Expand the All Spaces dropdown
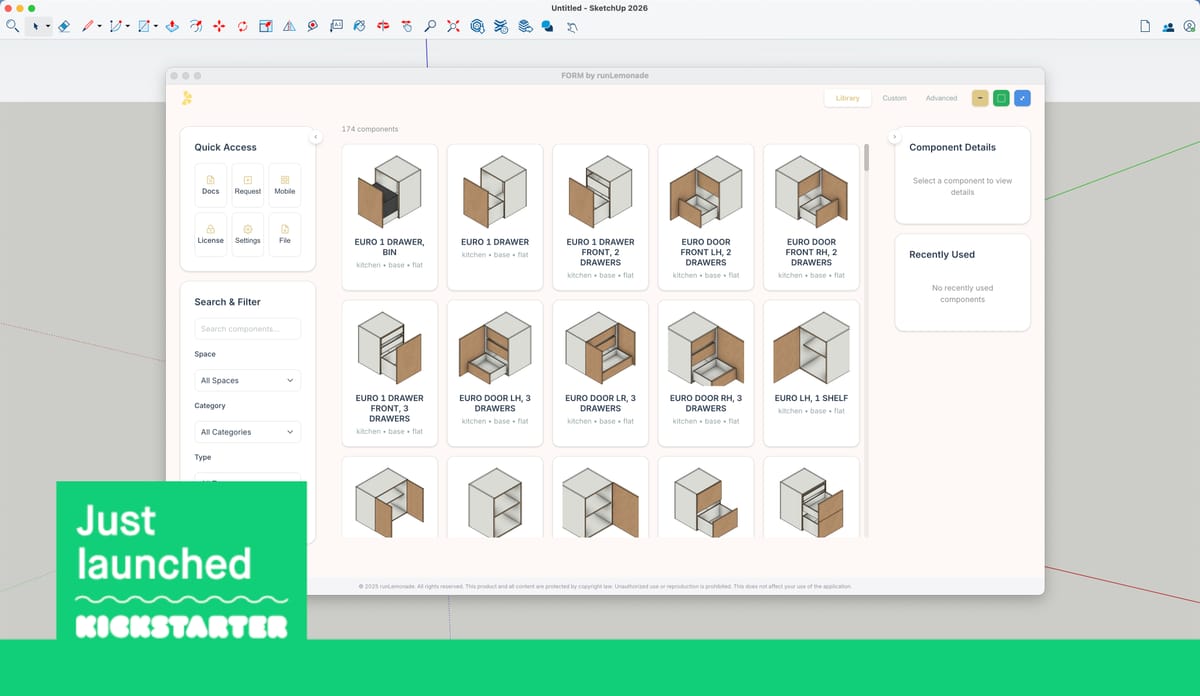The image size is (1200, 696). coord(247,380)
